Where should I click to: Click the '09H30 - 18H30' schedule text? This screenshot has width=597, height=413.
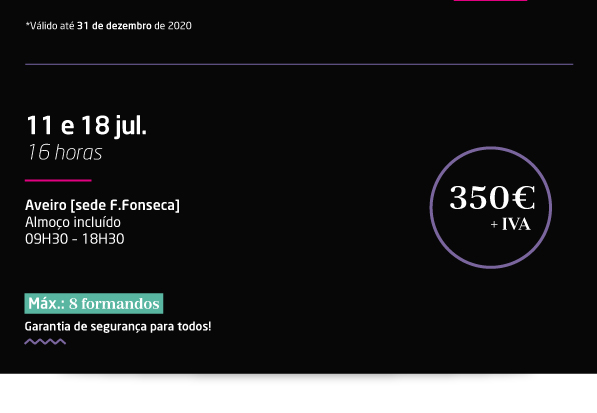(x=75, y=239)
